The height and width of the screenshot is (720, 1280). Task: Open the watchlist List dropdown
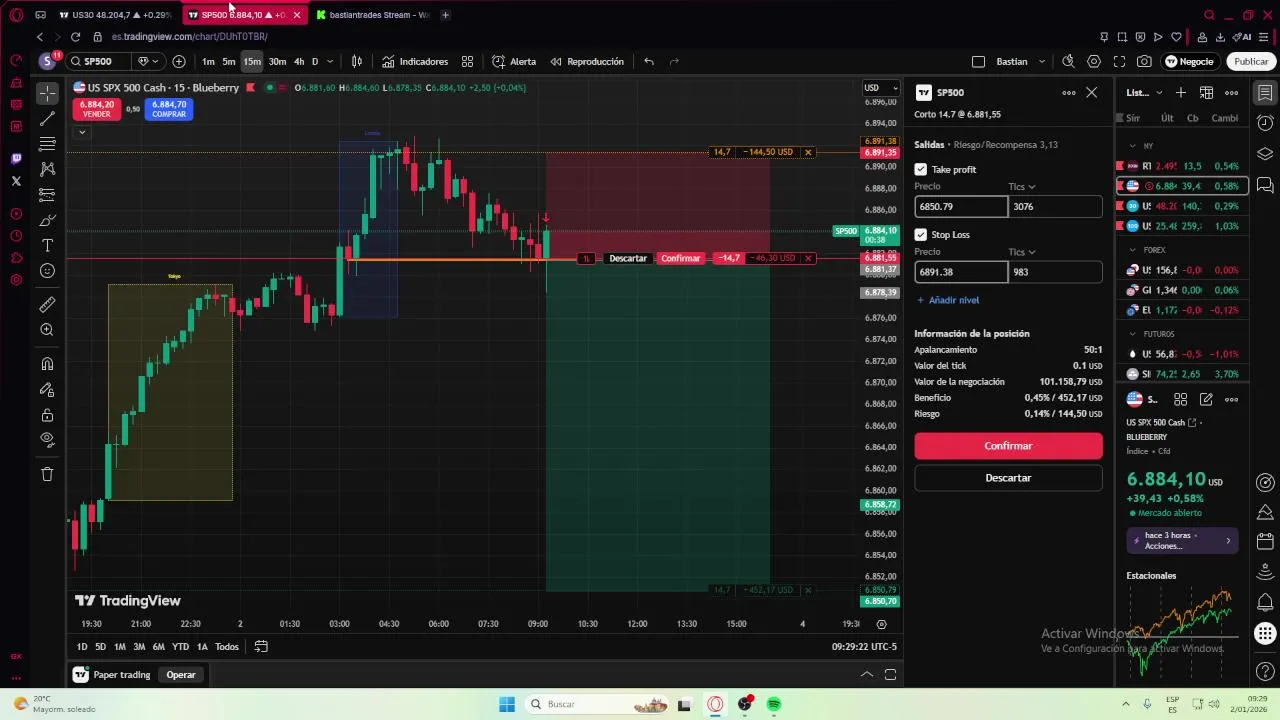pyautogui.click(x=1144, y=92)
